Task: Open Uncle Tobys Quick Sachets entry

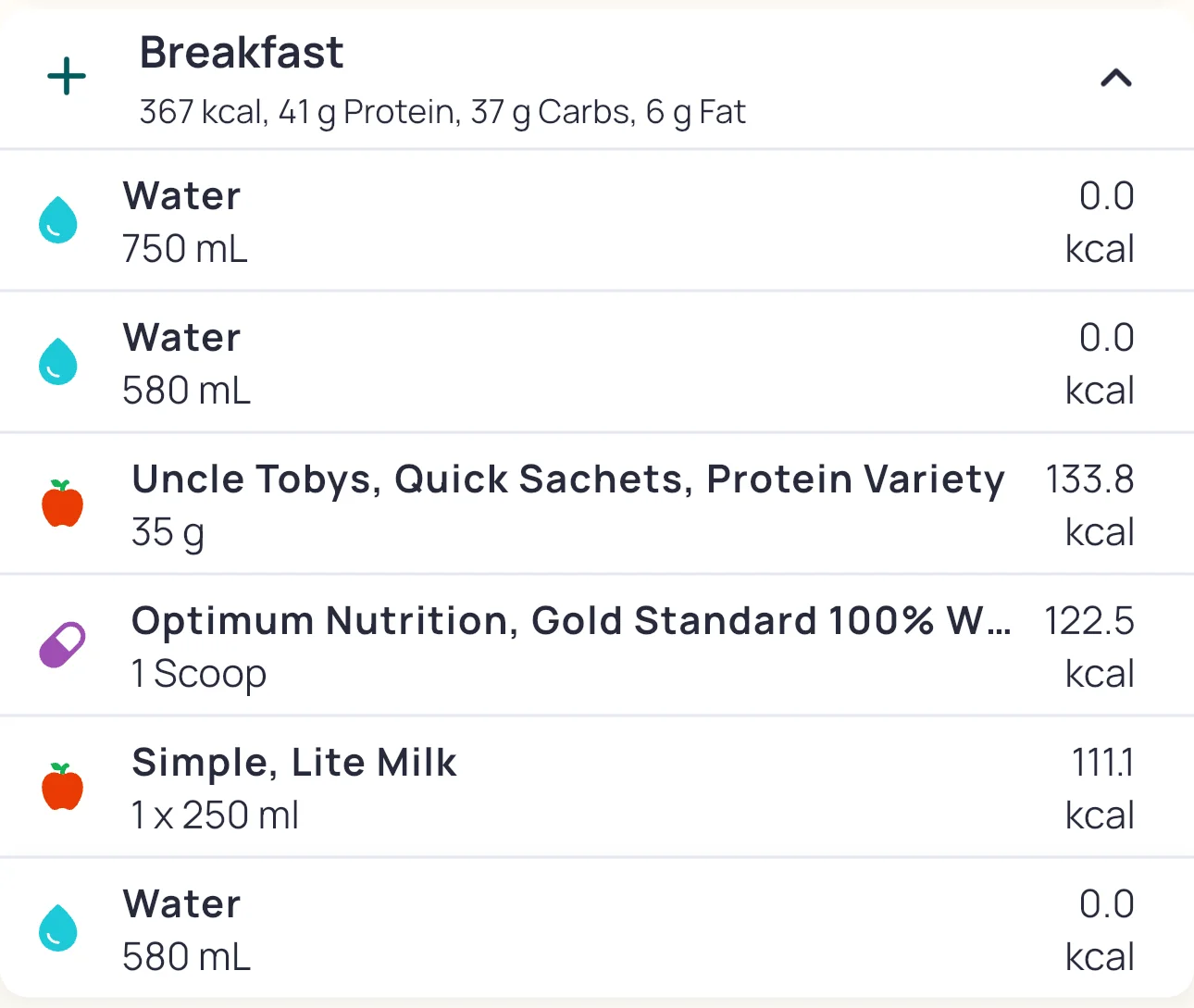Action: coord(567,479)
